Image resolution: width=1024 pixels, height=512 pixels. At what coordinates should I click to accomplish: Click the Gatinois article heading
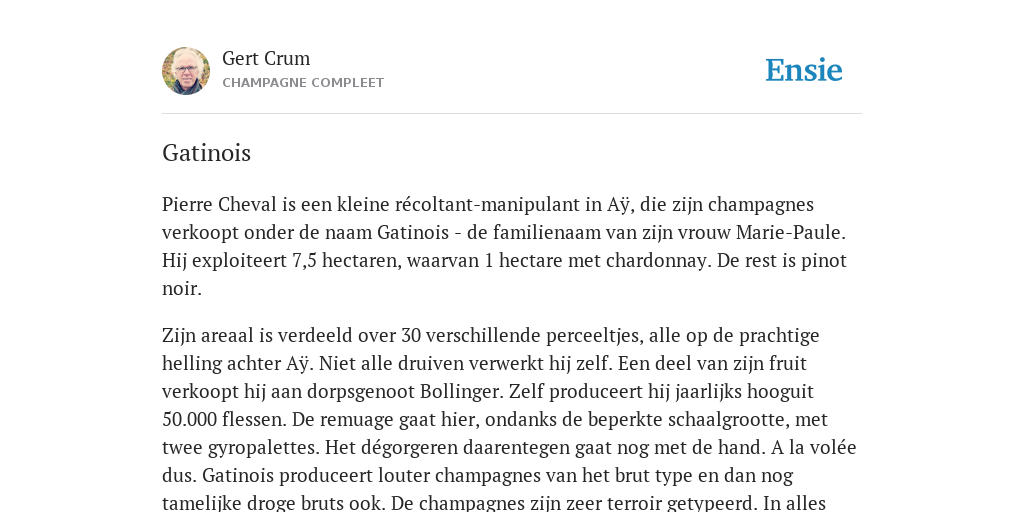click(x=206, y=153)
